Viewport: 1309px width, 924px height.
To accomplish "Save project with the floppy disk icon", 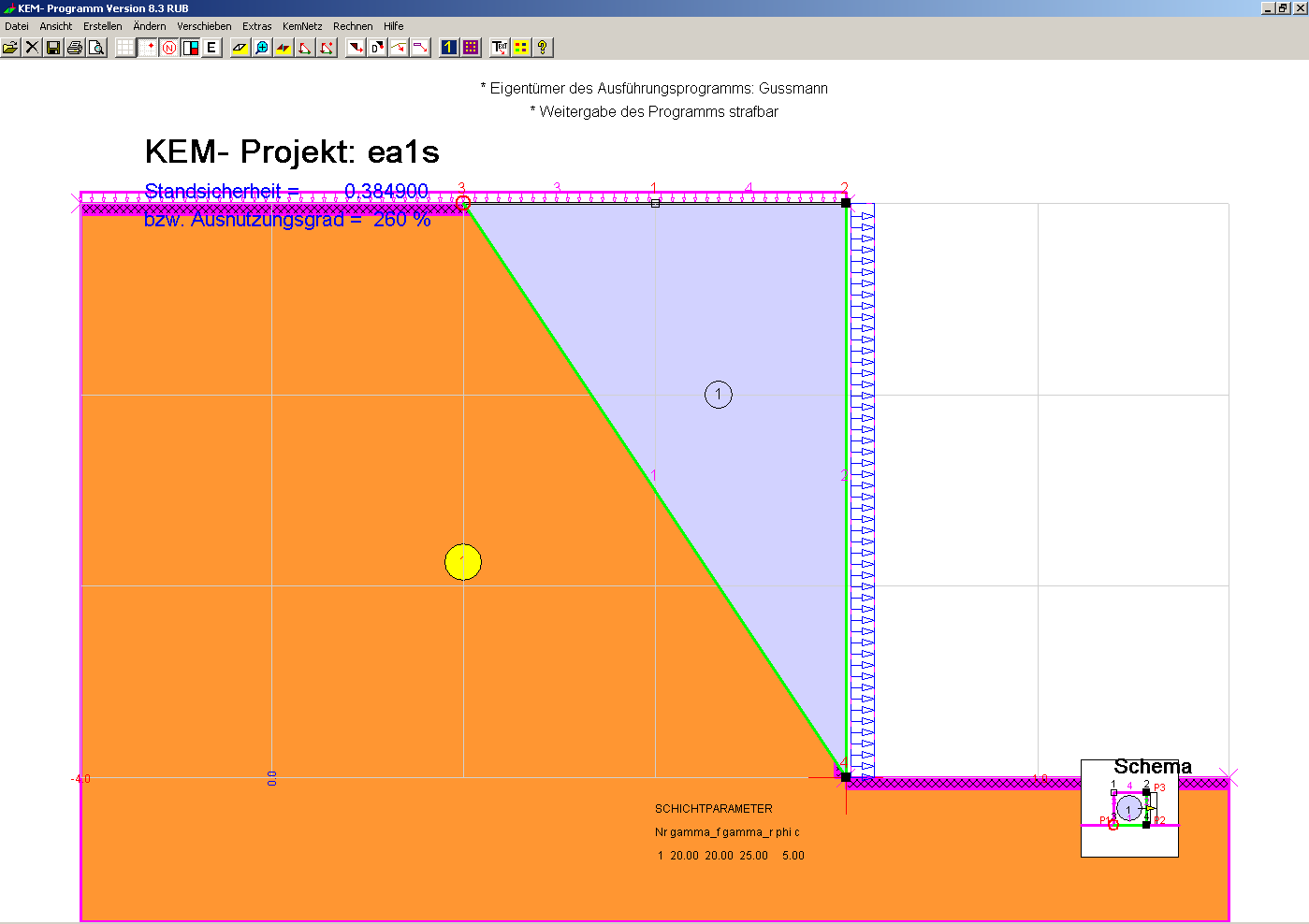I will pyautogui.click(x=53, y=47).
